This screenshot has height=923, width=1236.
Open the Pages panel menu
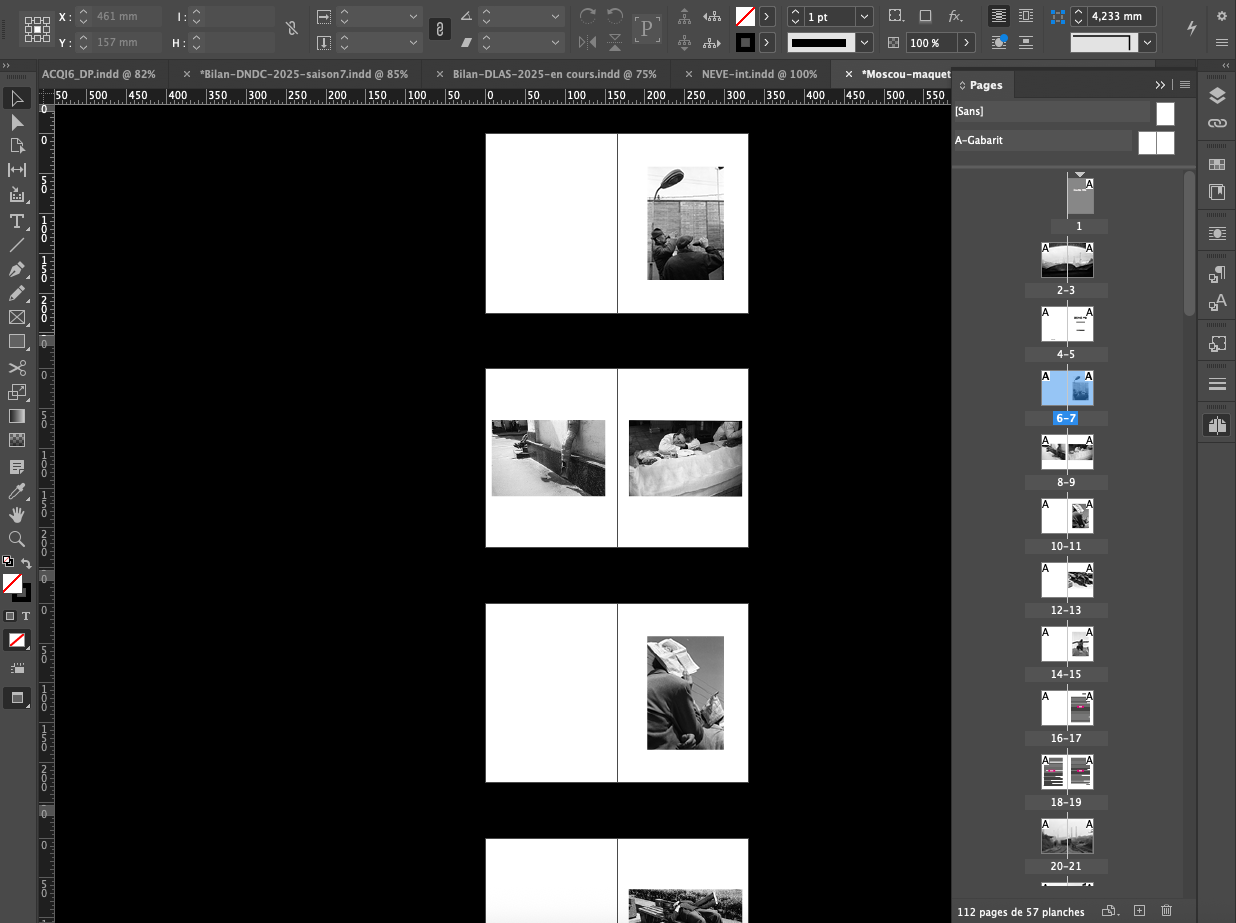(1185, 85)
